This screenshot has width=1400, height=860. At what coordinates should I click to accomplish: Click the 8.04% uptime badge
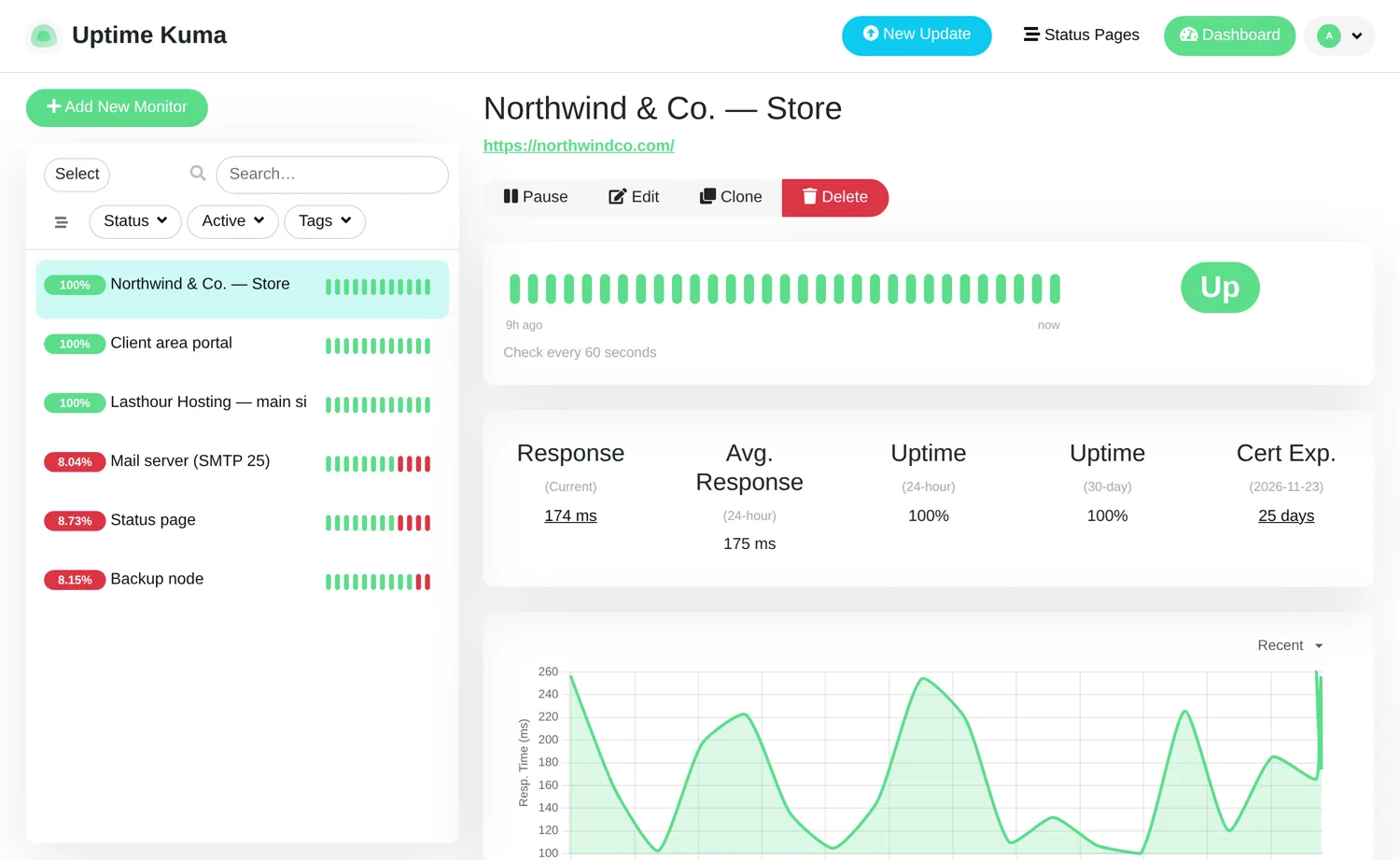(75, 462)
